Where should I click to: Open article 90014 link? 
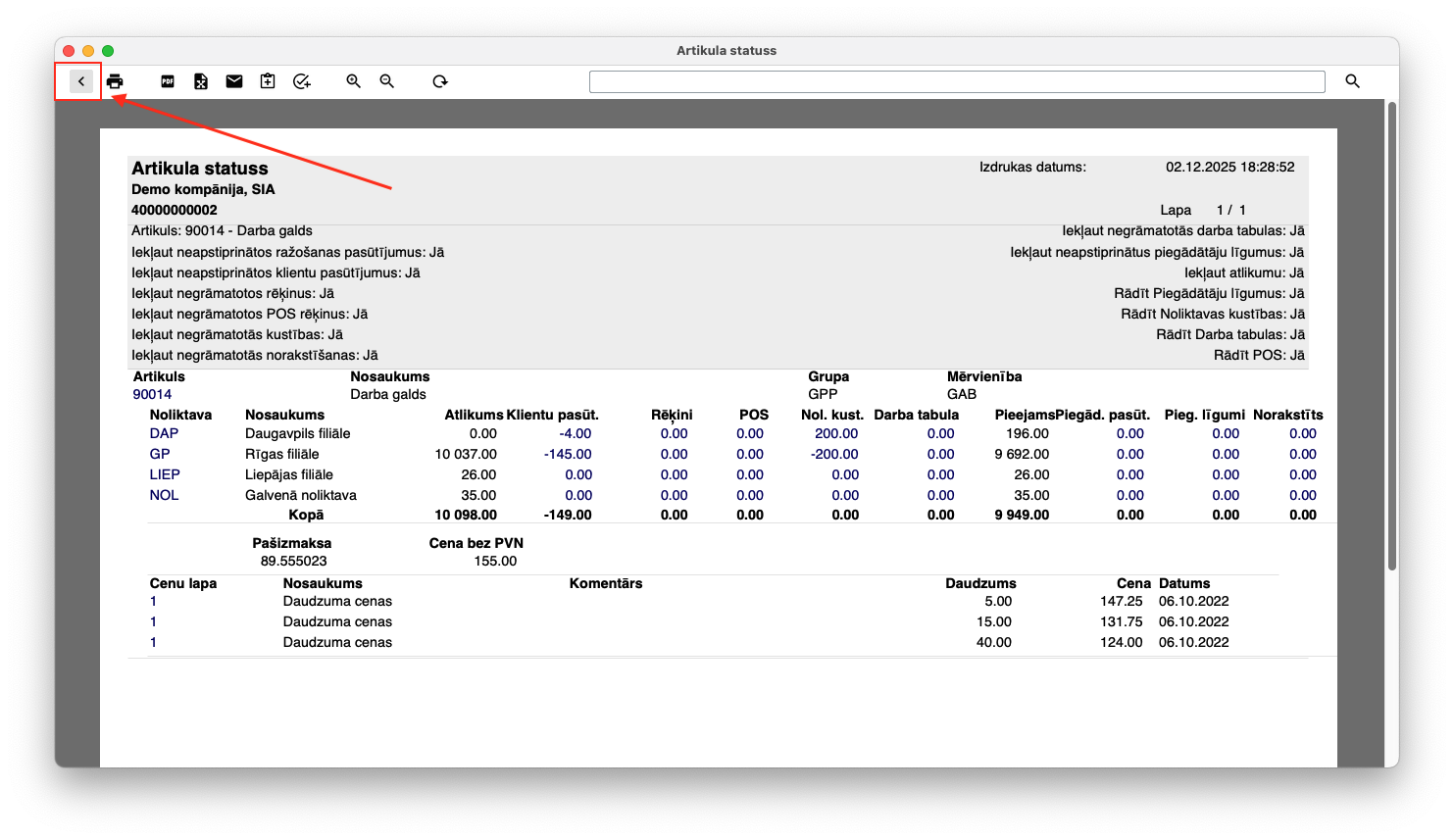pos(152,394)
